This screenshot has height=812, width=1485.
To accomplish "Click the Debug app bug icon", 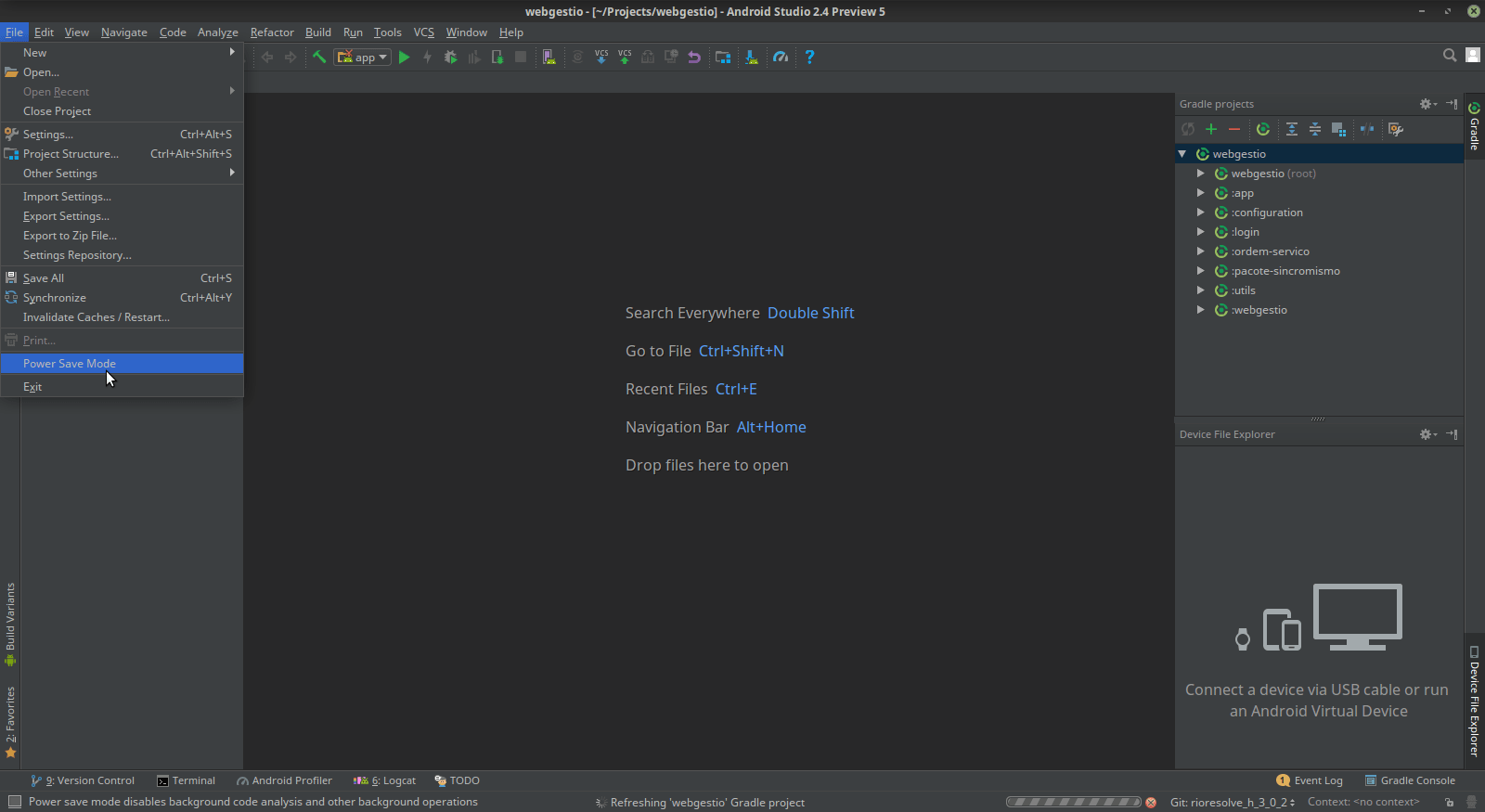I will click(x=451, y=57).
